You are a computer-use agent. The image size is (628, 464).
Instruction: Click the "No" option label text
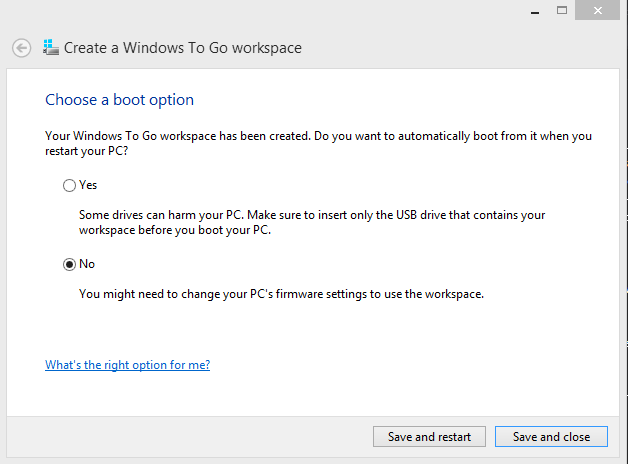[x=87, y=264]
